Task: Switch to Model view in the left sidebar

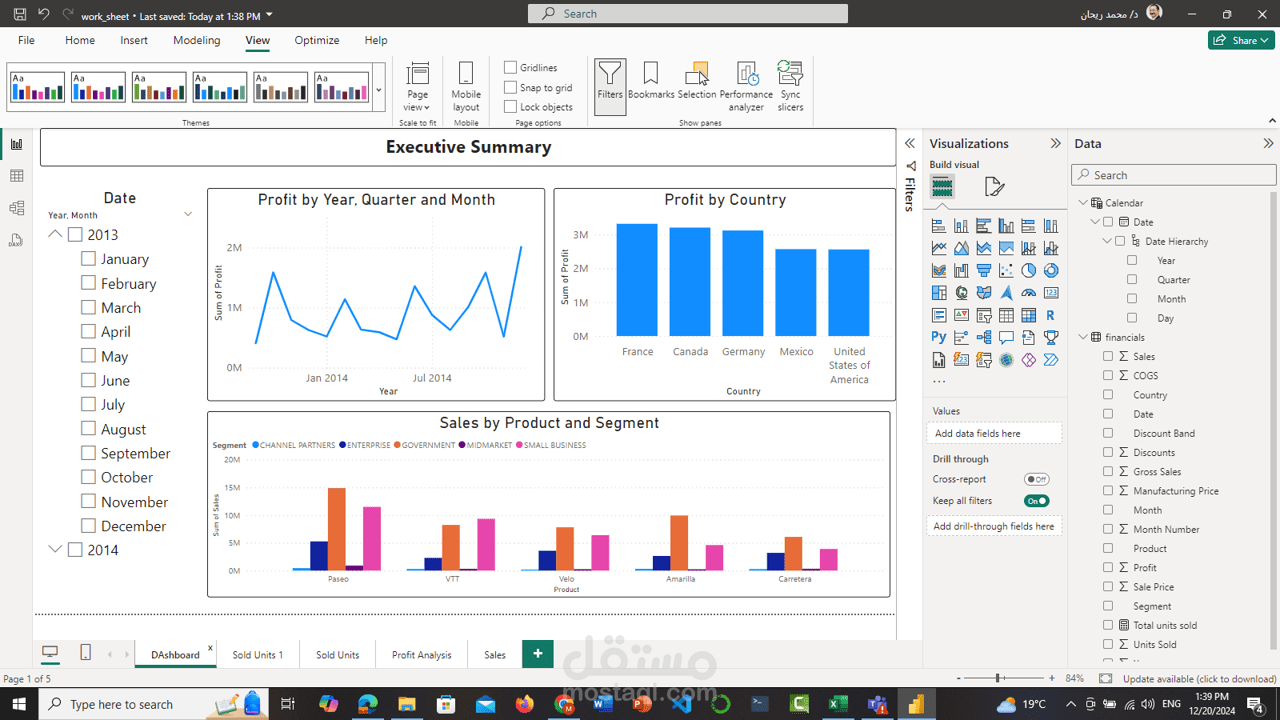Action: [15, 206]
